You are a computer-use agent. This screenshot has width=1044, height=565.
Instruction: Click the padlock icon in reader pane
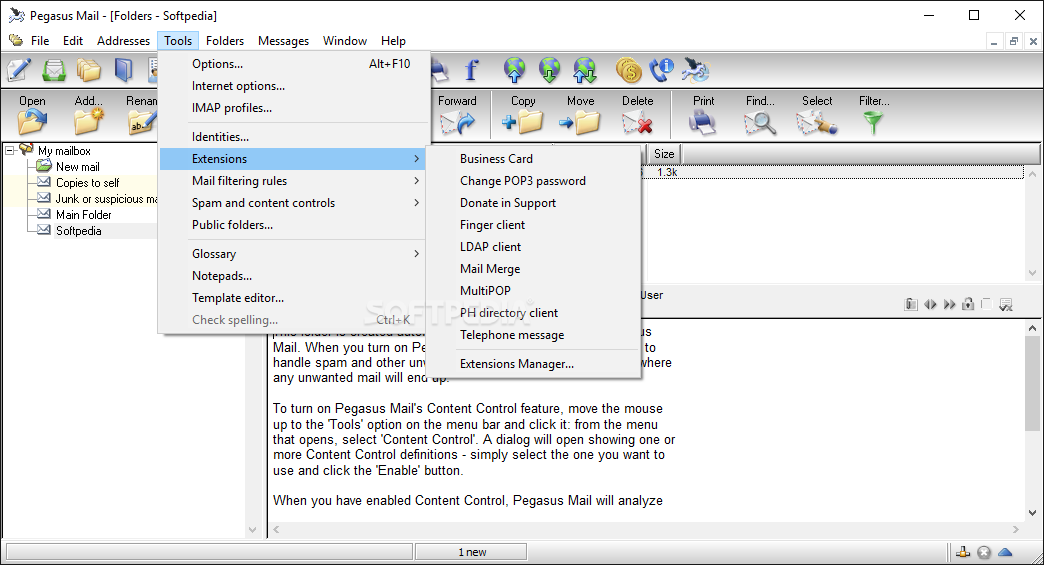click(968, 304)
